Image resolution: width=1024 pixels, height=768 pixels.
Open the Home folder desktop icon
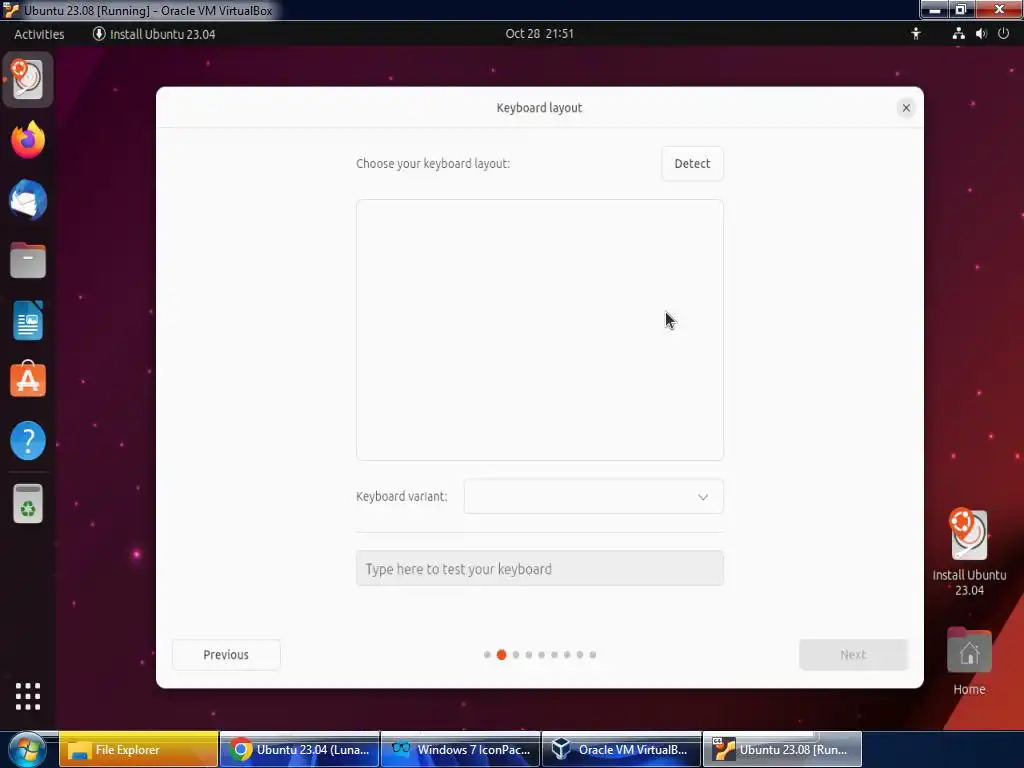969,661
